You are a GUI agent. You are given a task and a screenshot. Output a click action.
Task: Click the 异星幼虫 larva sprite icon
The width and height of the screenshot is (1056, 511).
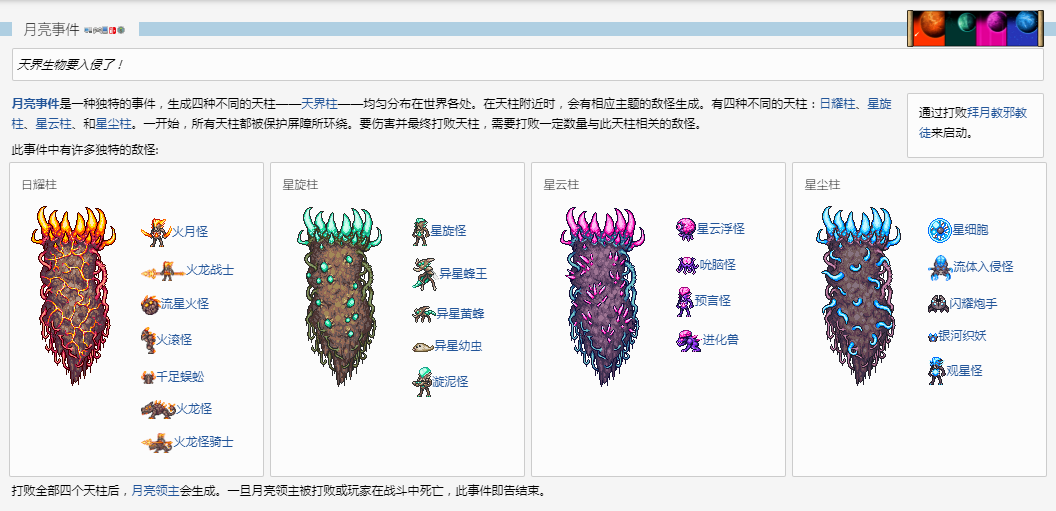pyautogui.click(x=421, y=347)
